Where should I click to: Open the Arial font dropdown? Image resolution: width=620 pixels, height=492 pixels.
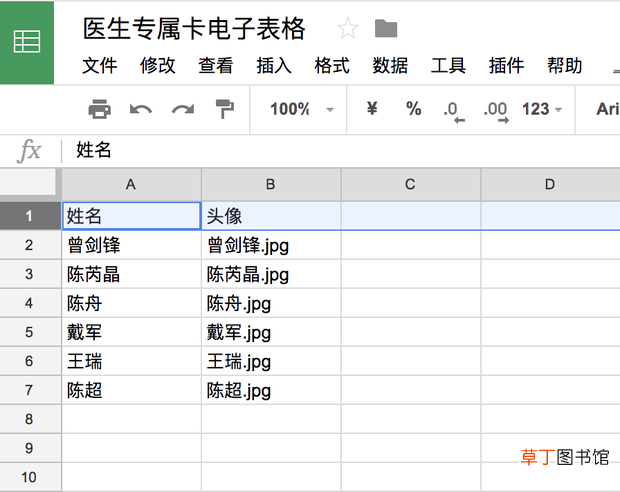click(608, 109)
